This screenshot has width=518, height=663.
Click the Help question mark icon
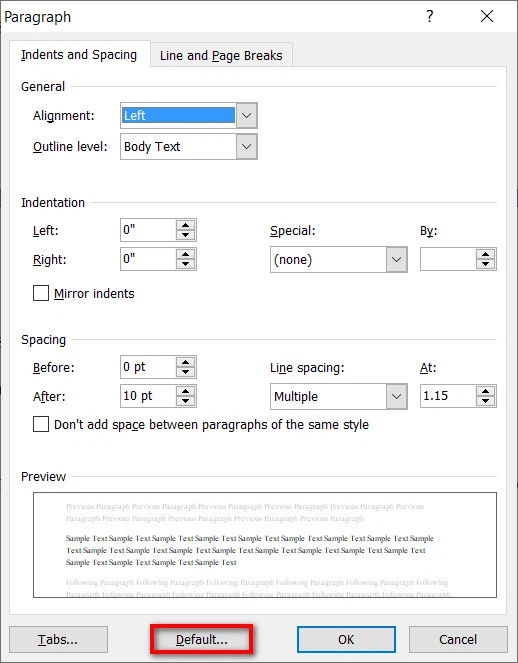click(x=430, y=16)
